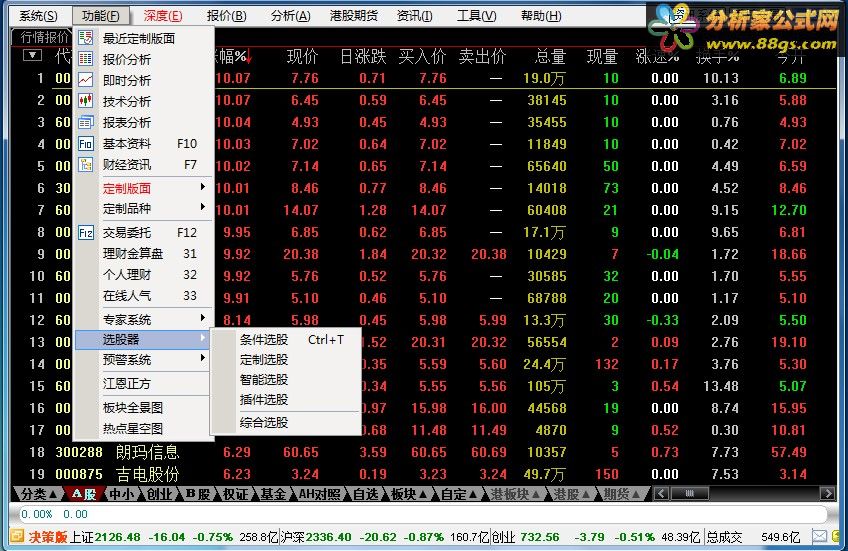Click the 财经资讯 icon
This screenshot has width=848, height=551.
[x=85, y=164]
